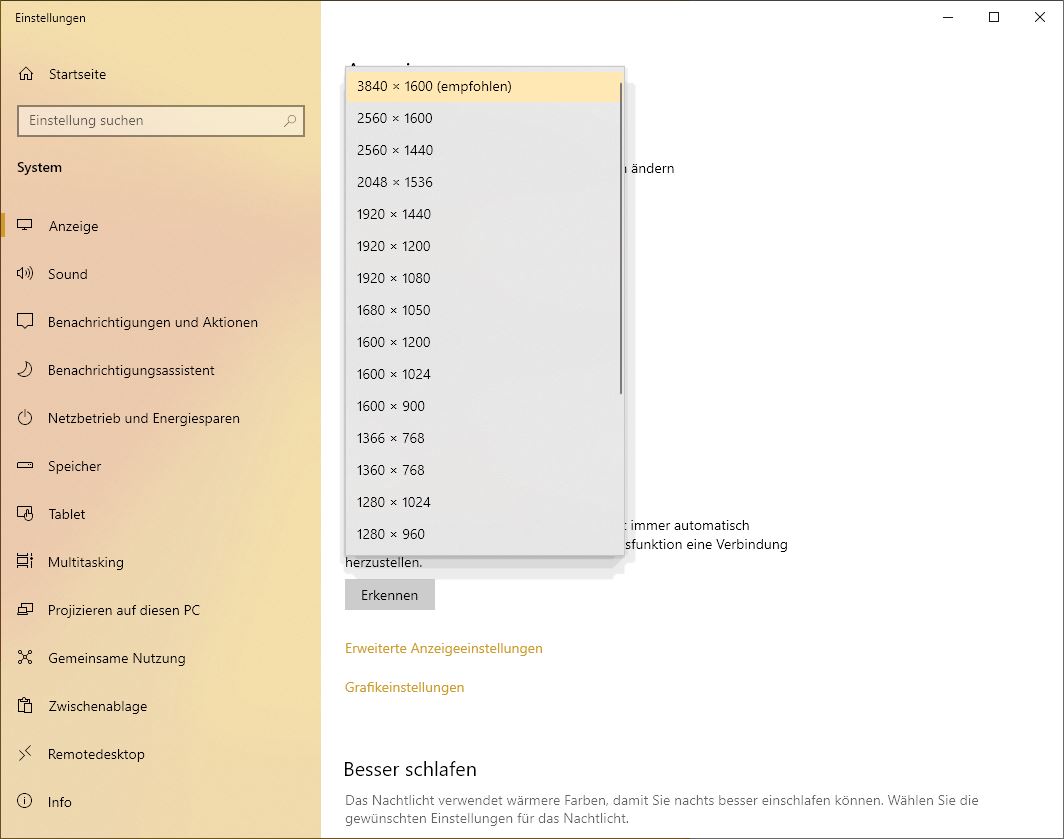
Task: Choose 2560 × 1440 resolution option
Action: tap(483, 150)
